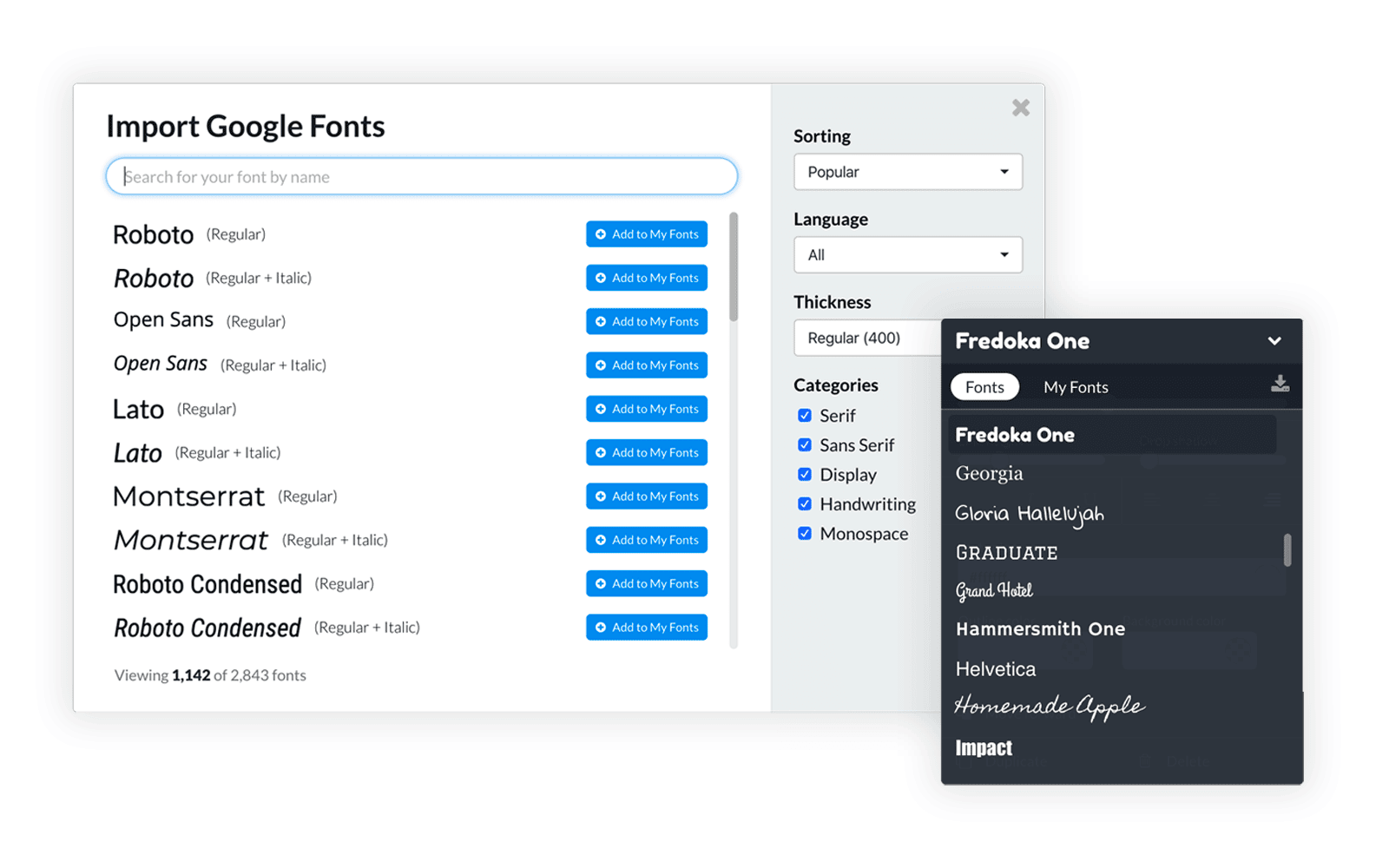The height and width of the screenshot is (868, 1389).
Task: Disable the Handwriting category filter
Action: tap(805, 503)
